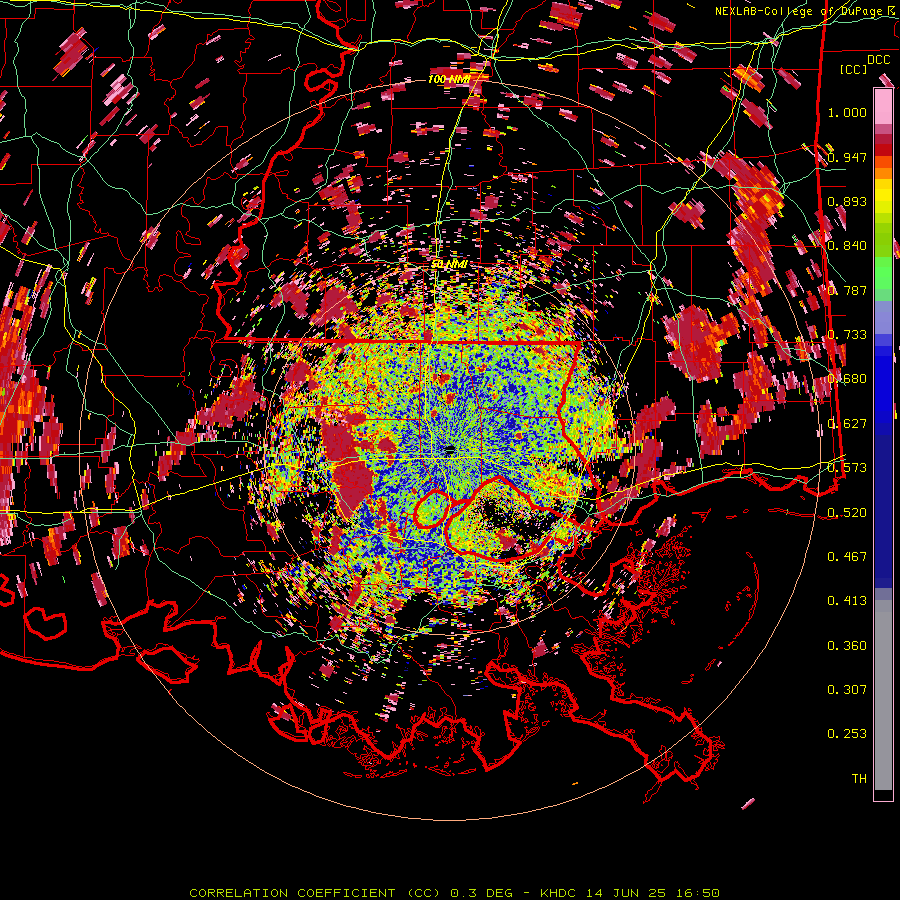900x900 pixels.
Task: Pick the light pink segment of the color bar
Action: click(883, 107)
